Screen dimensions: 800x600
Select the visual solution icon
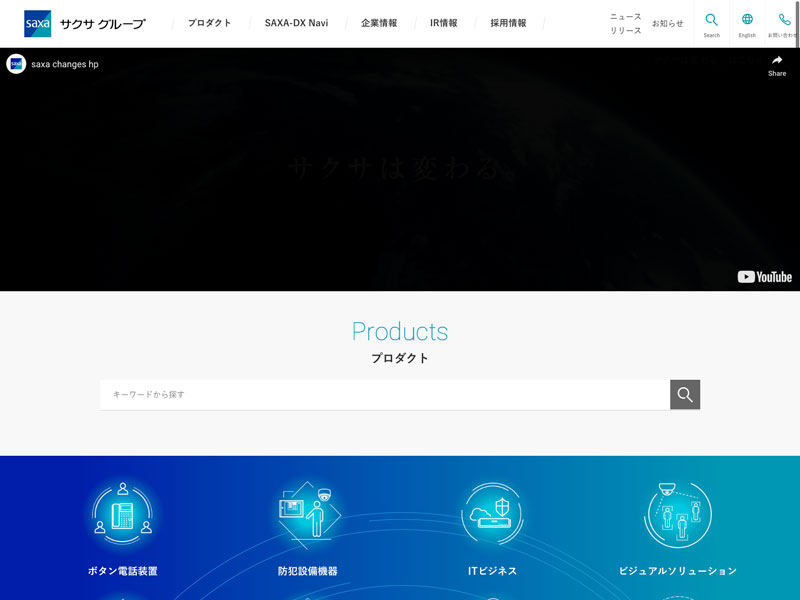(677, 515)
